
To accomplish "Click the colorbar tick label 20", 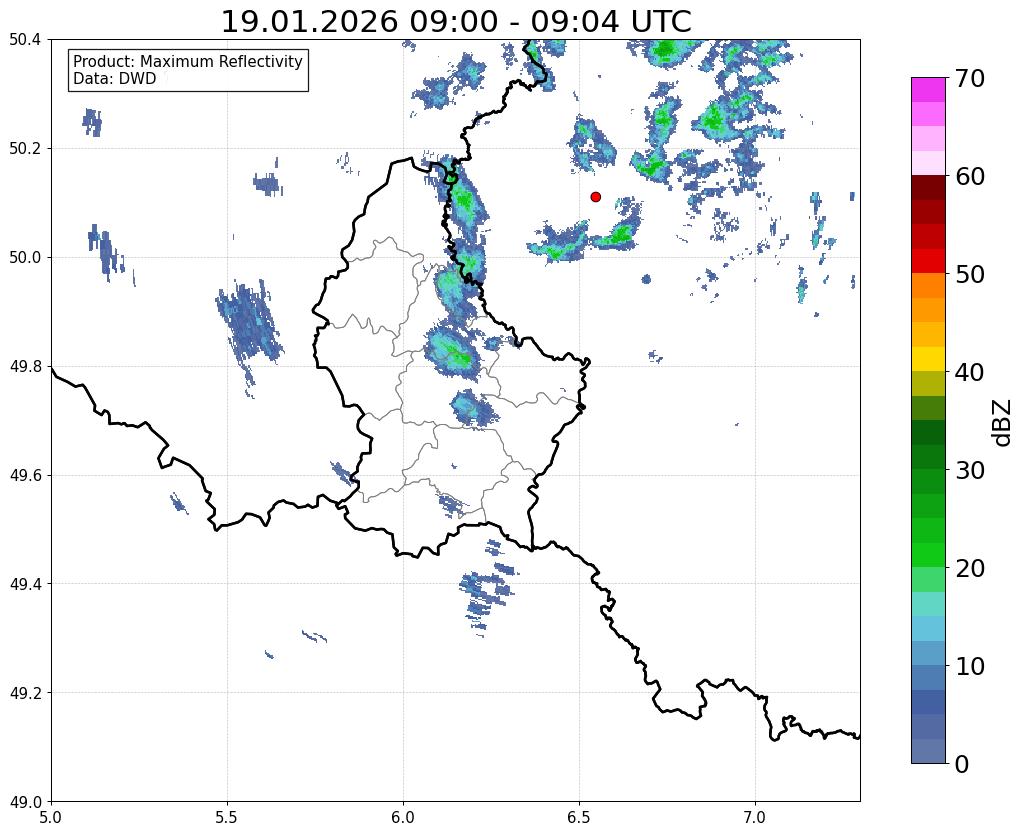I will pos(969,568).
